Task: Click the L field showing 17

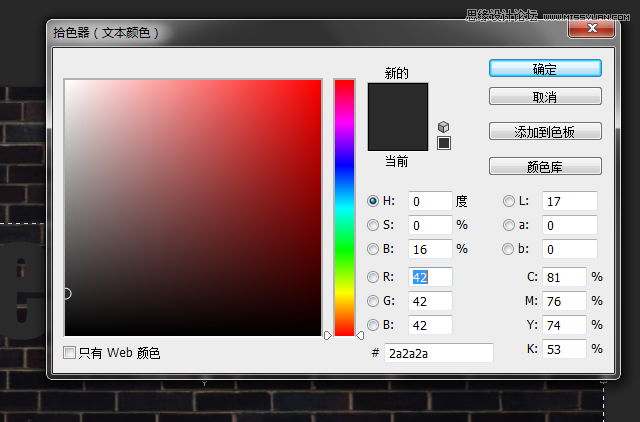Action: pyautogui.click(x=570, y=201)
